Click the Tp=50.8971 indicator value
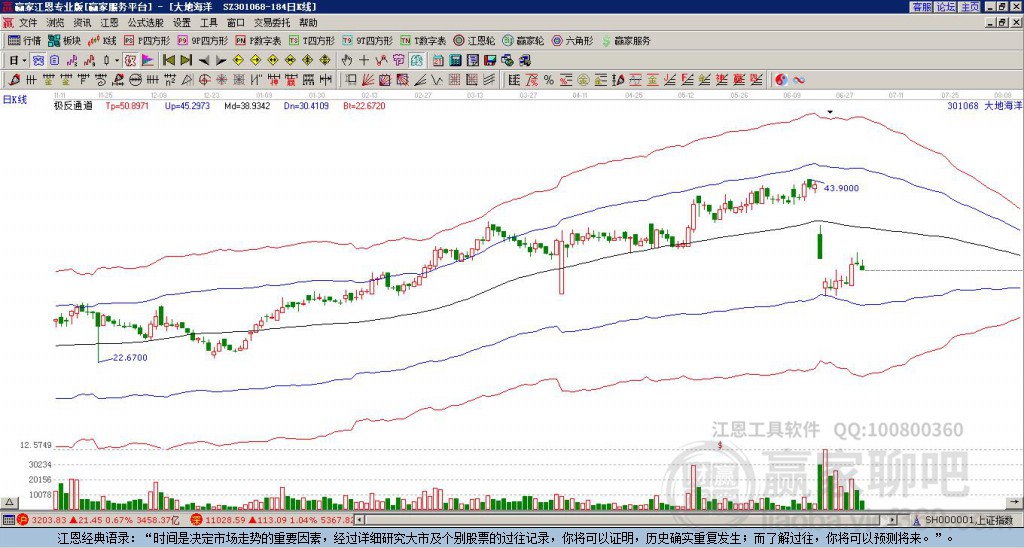 click(127, 106)
